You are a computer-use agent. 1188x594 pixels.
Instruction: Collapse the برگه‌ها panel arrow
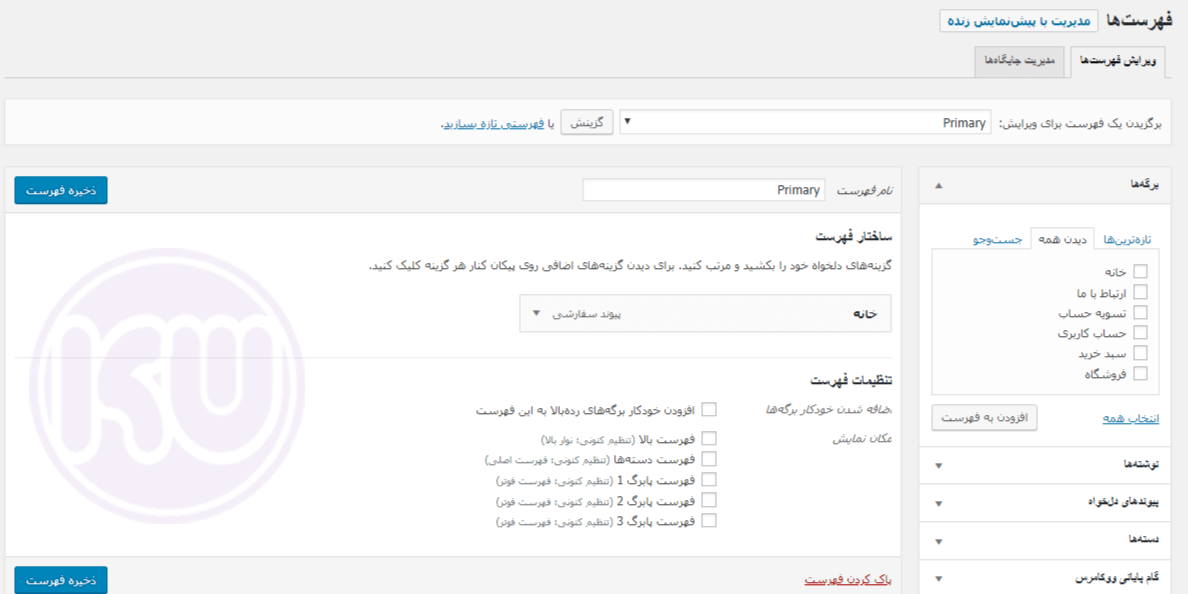pos(939,185)
